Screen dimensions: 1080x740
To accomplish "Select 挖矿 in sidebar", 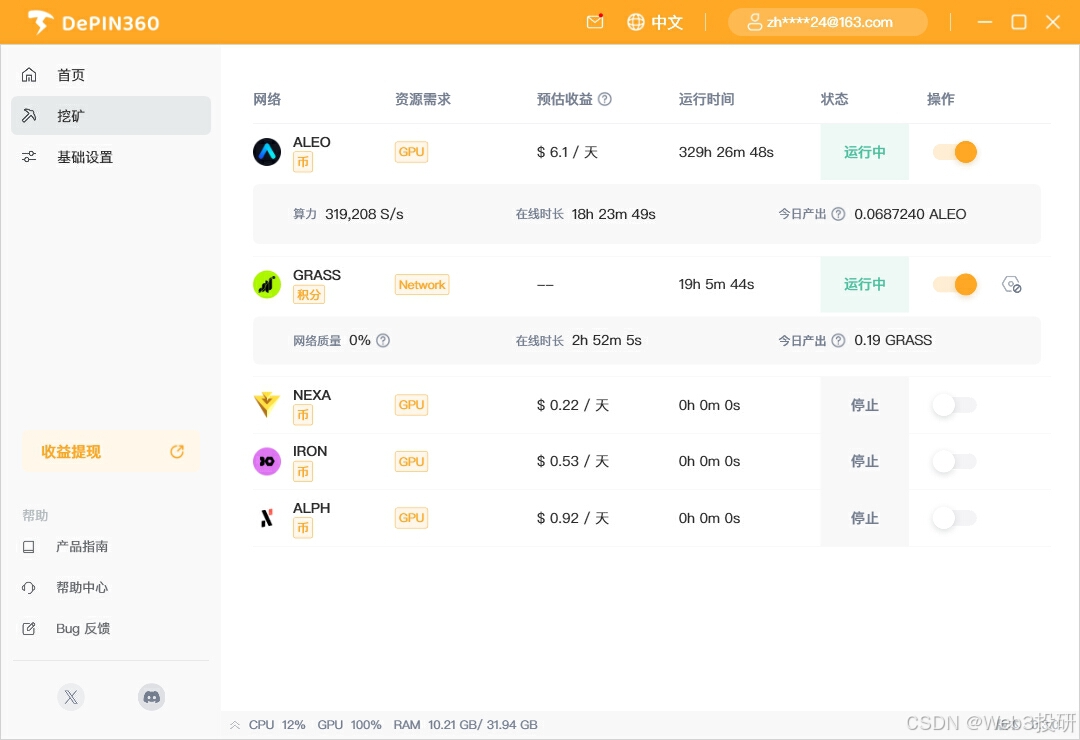I will [111, 115].
